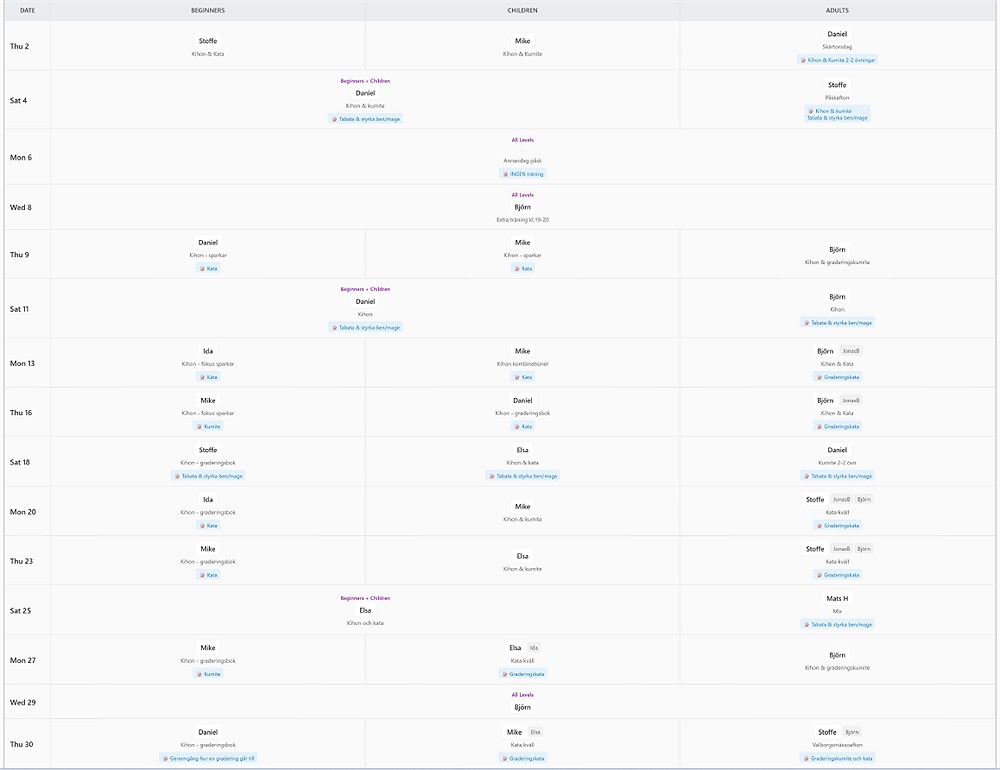
Task: Click 'Beginners + Children' label on Sat 4
Action: 365,80
